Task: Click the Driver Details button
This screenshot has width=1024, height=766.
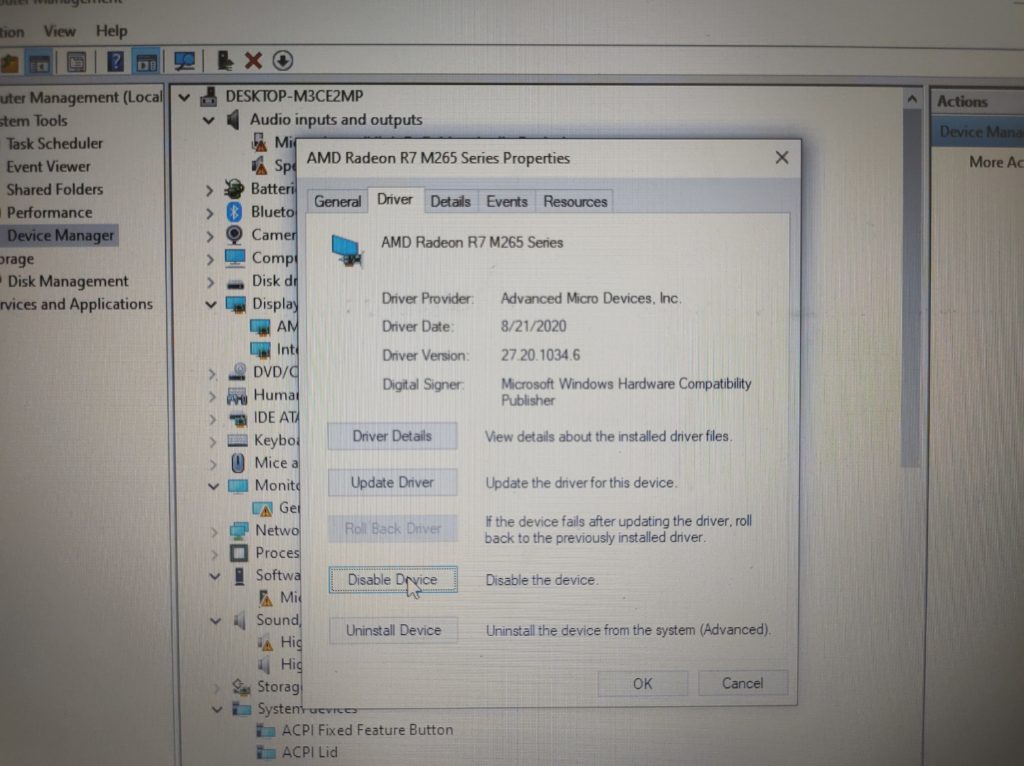Action: pos(392,436)
